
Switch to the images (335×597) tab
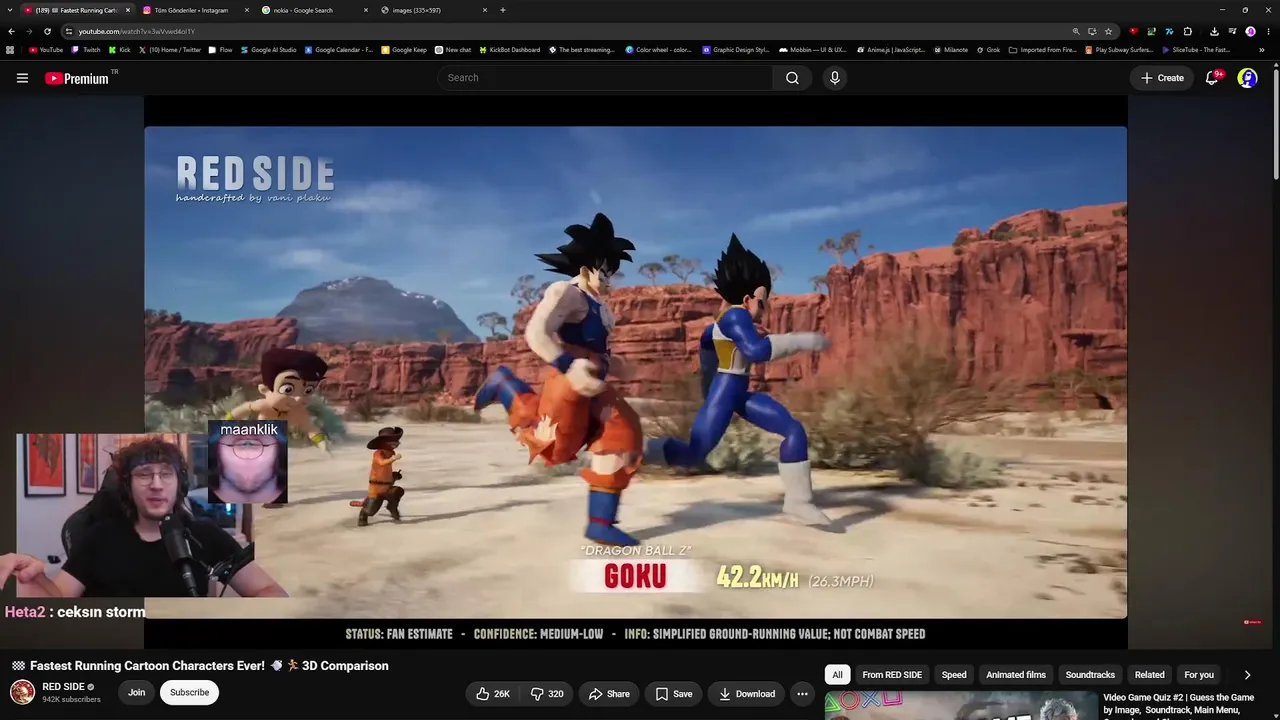430,10
